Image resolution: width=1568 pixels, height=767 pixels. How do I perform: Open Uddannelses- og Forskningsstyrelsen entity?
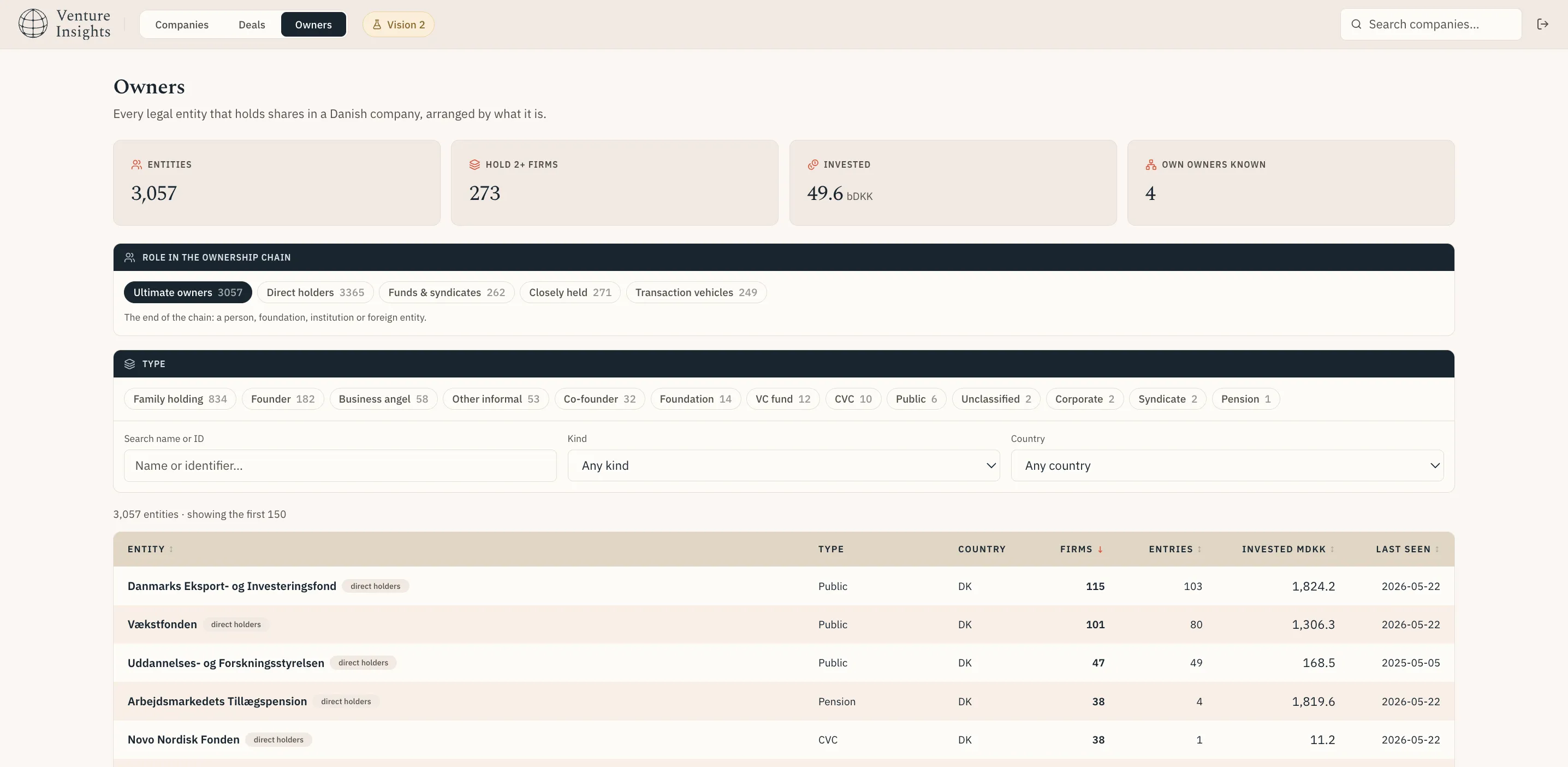pyautogui.click(x=226, y=663)
